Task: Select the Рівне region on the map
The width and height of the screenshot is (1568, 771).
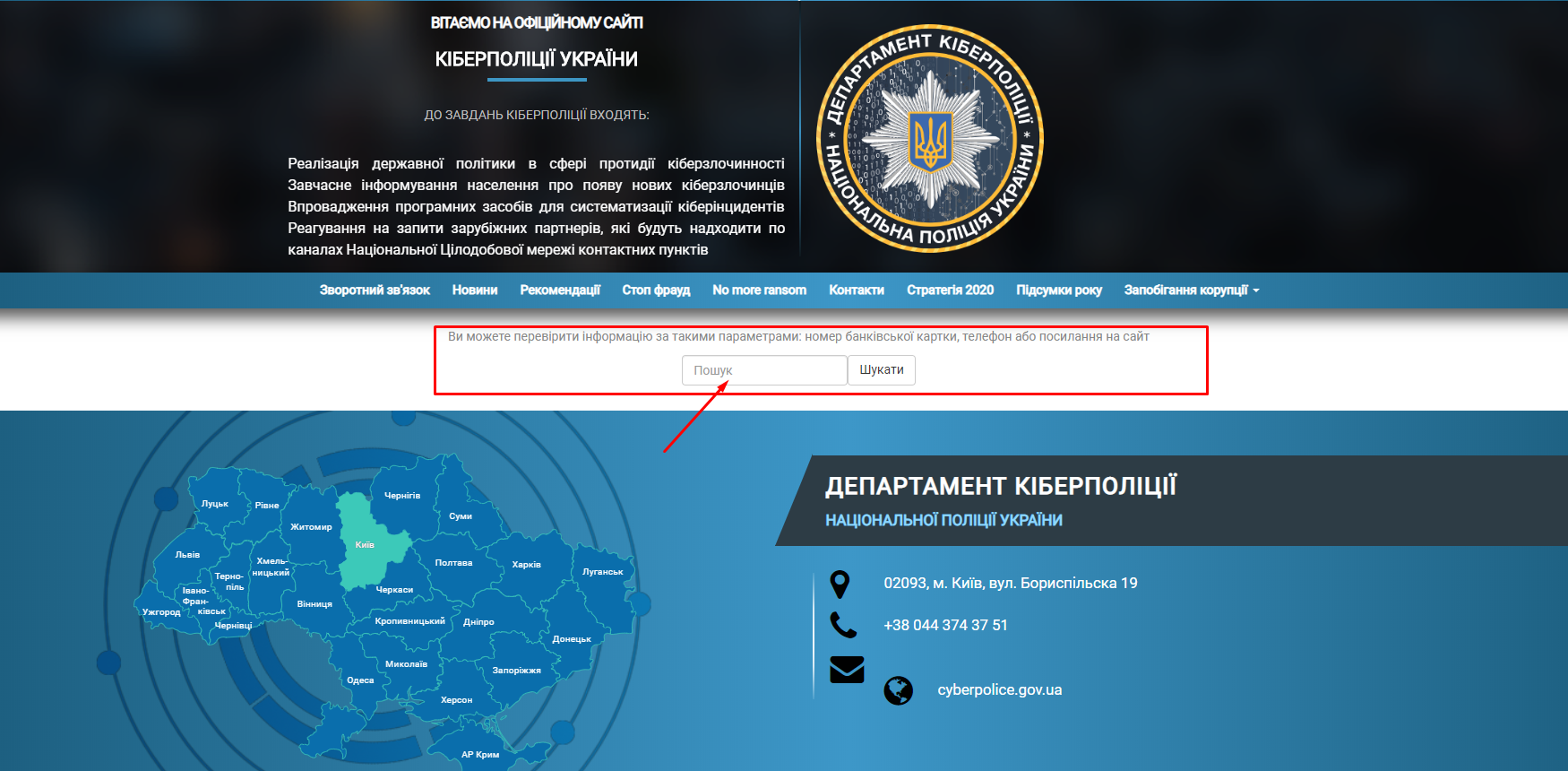Action: tap(266, 507)
